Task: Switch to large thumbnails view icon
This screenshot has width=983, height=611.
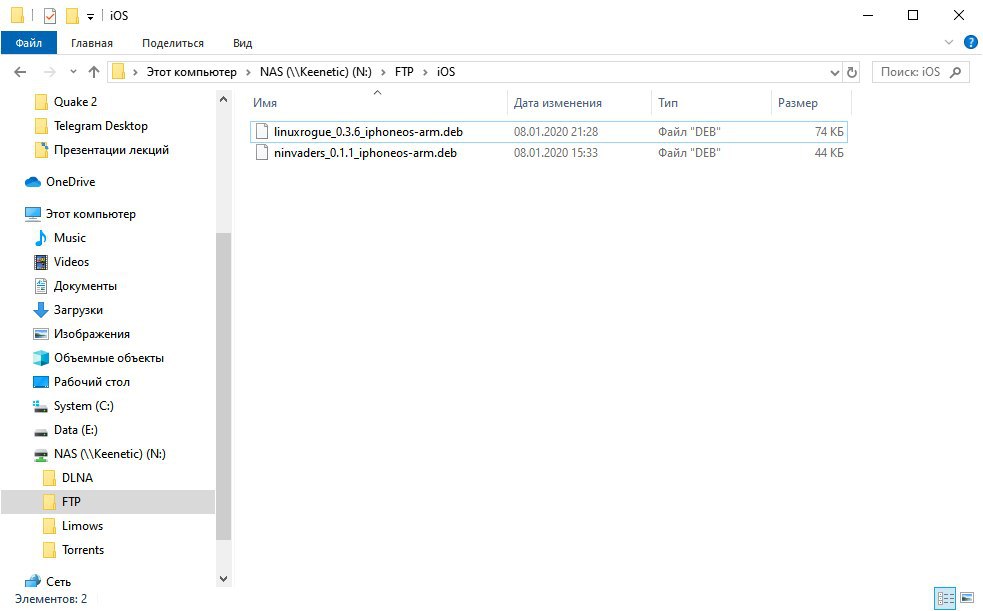Action: [x=967, y=597]
